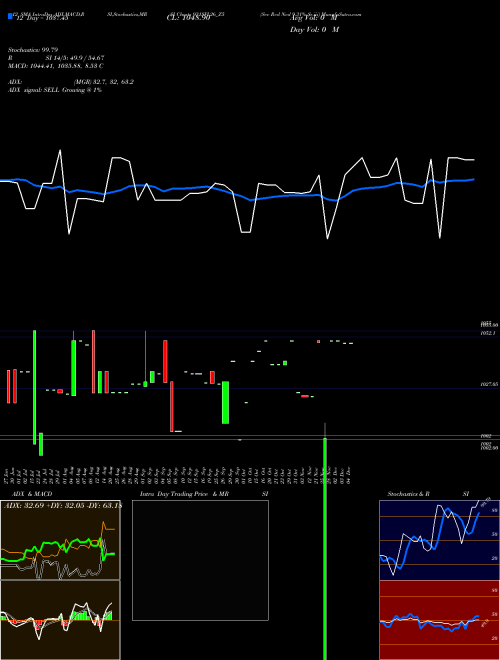Click the "12 Day = 1037.45" SMA value
Image resolution: width=500 pixels, height=660 pixels.
click(x=42, y=19)
